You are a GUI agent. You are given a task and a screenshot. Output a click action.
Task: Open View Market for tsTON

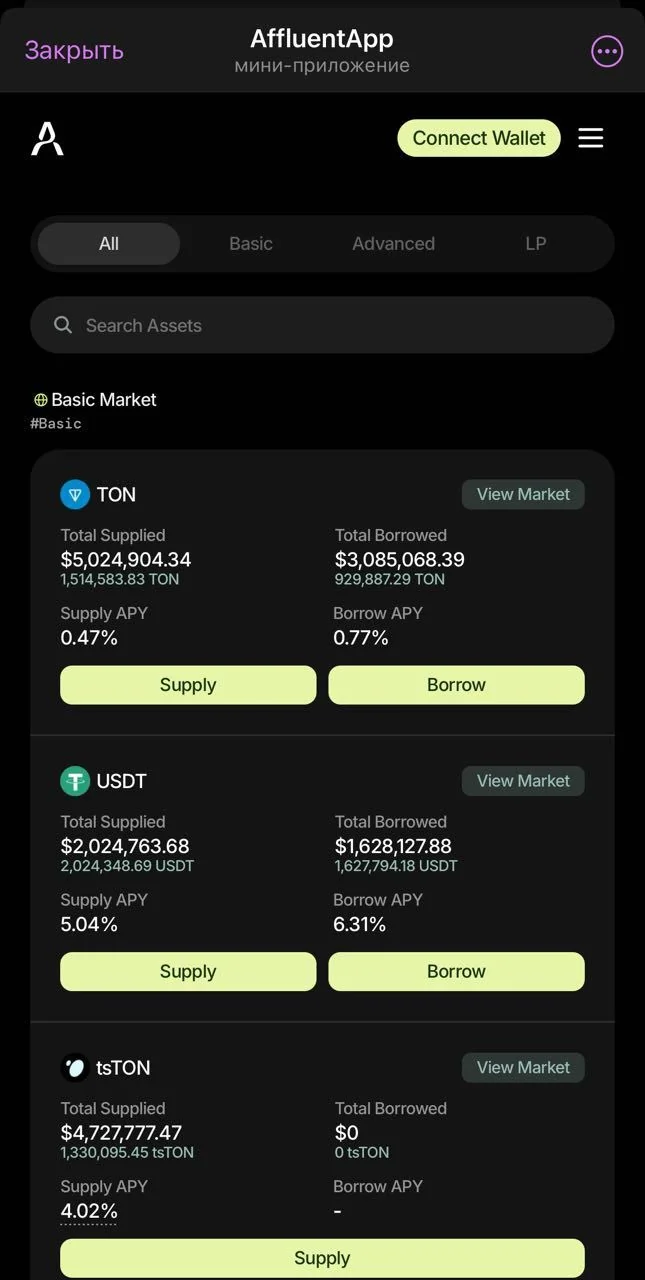(523, 1067)
